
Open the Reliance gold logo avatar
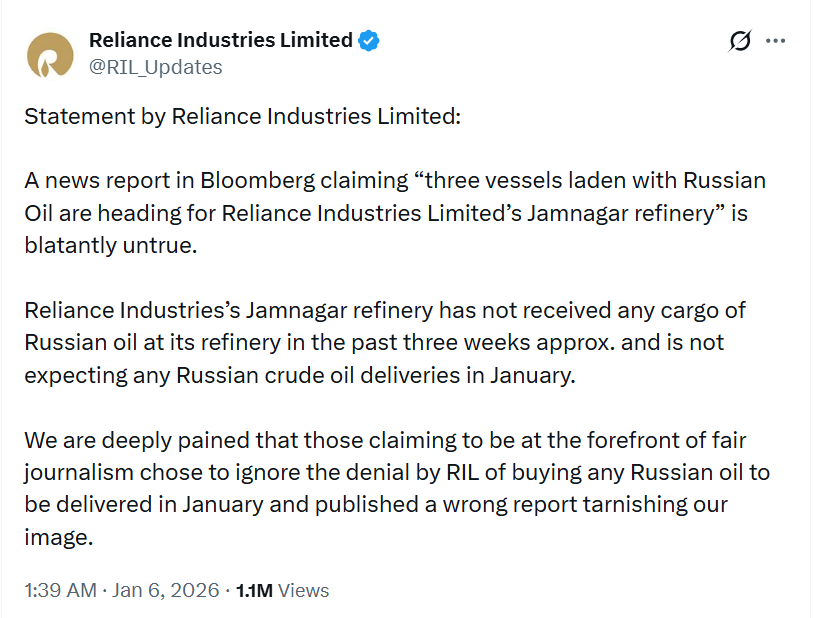[x=50, y=55]
